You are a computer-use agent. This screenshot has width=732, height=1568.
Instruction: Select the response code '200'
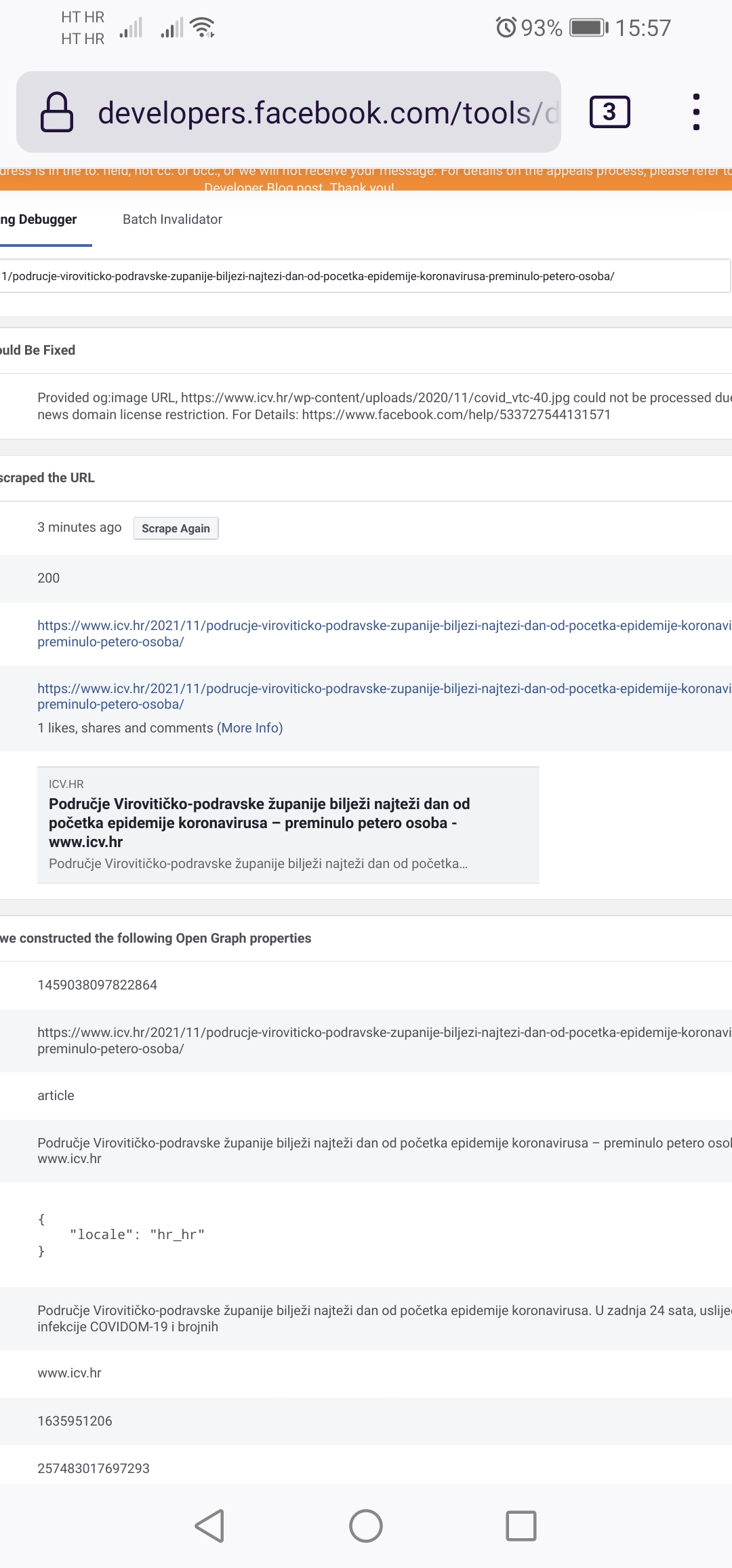tap(49, 579)
